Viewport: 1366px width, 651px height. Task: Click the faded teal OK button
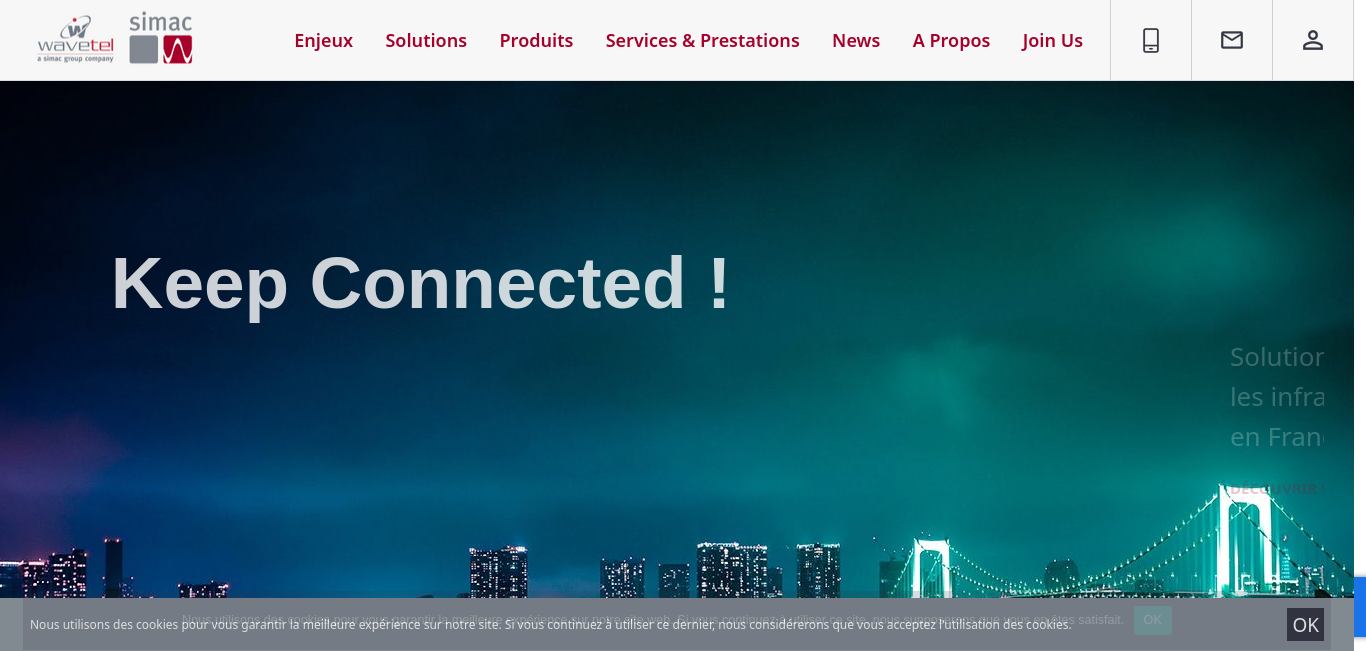tap(1152, 620)
